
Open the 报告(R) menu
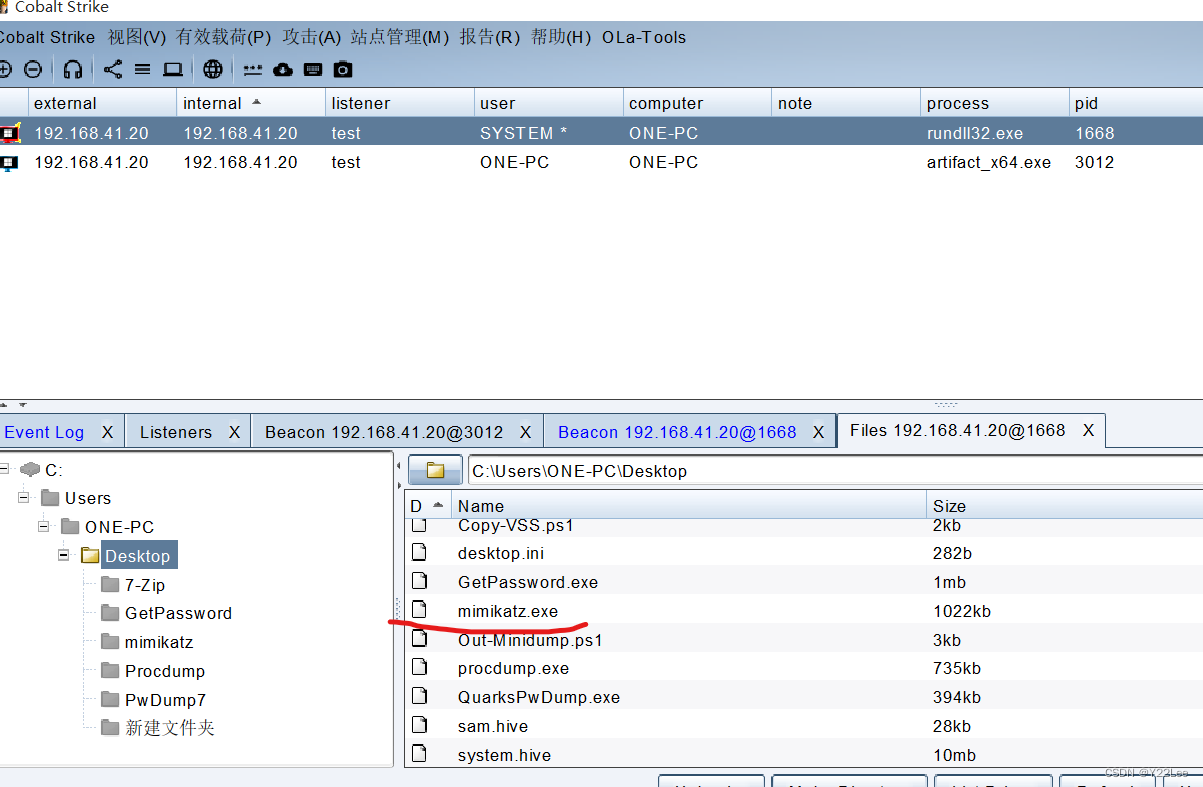pos(490,37)
